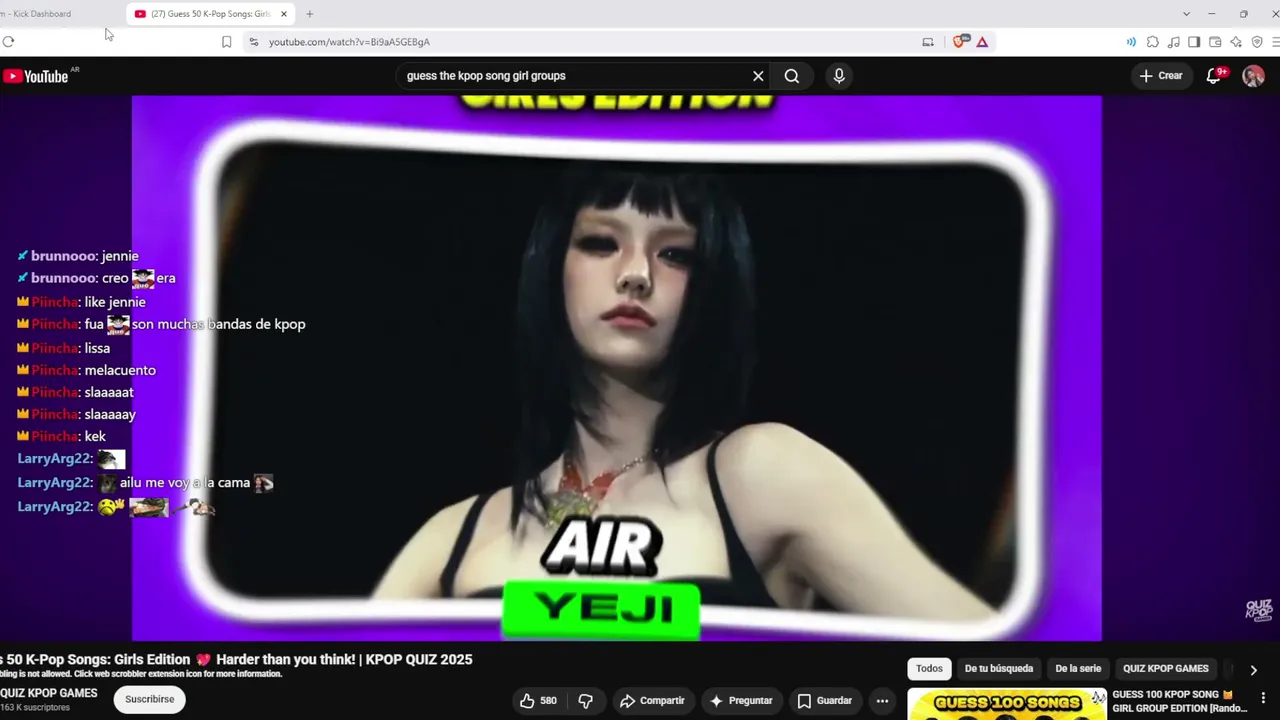The height and width of the screenshot is (720, 1280).
Task: Open YouTube notifications bell
Action: coord(1214,76)
